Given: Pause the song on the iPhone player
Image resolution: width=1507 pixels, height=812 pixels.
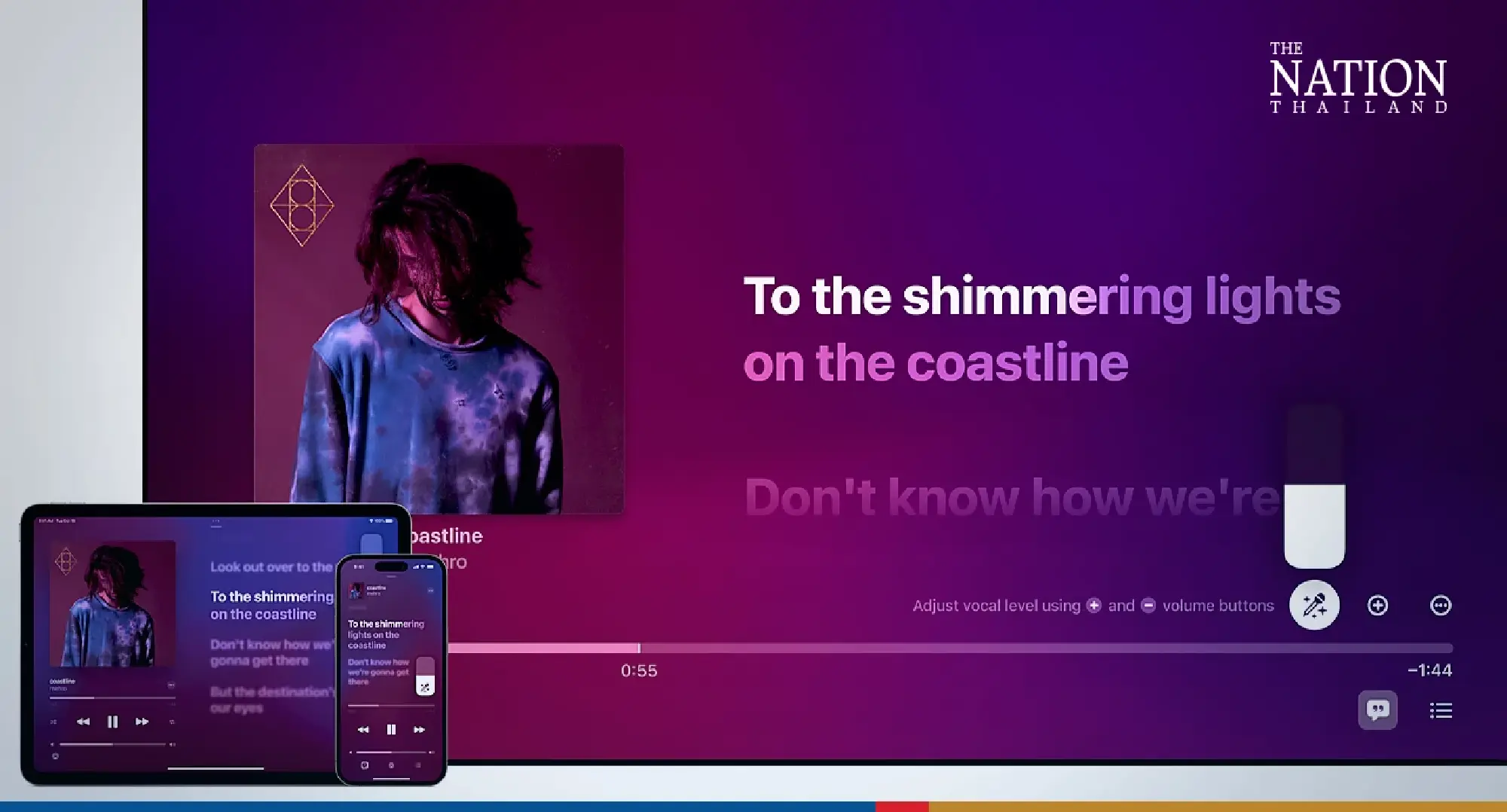Looking at the screenshot, I should (390, 728).
